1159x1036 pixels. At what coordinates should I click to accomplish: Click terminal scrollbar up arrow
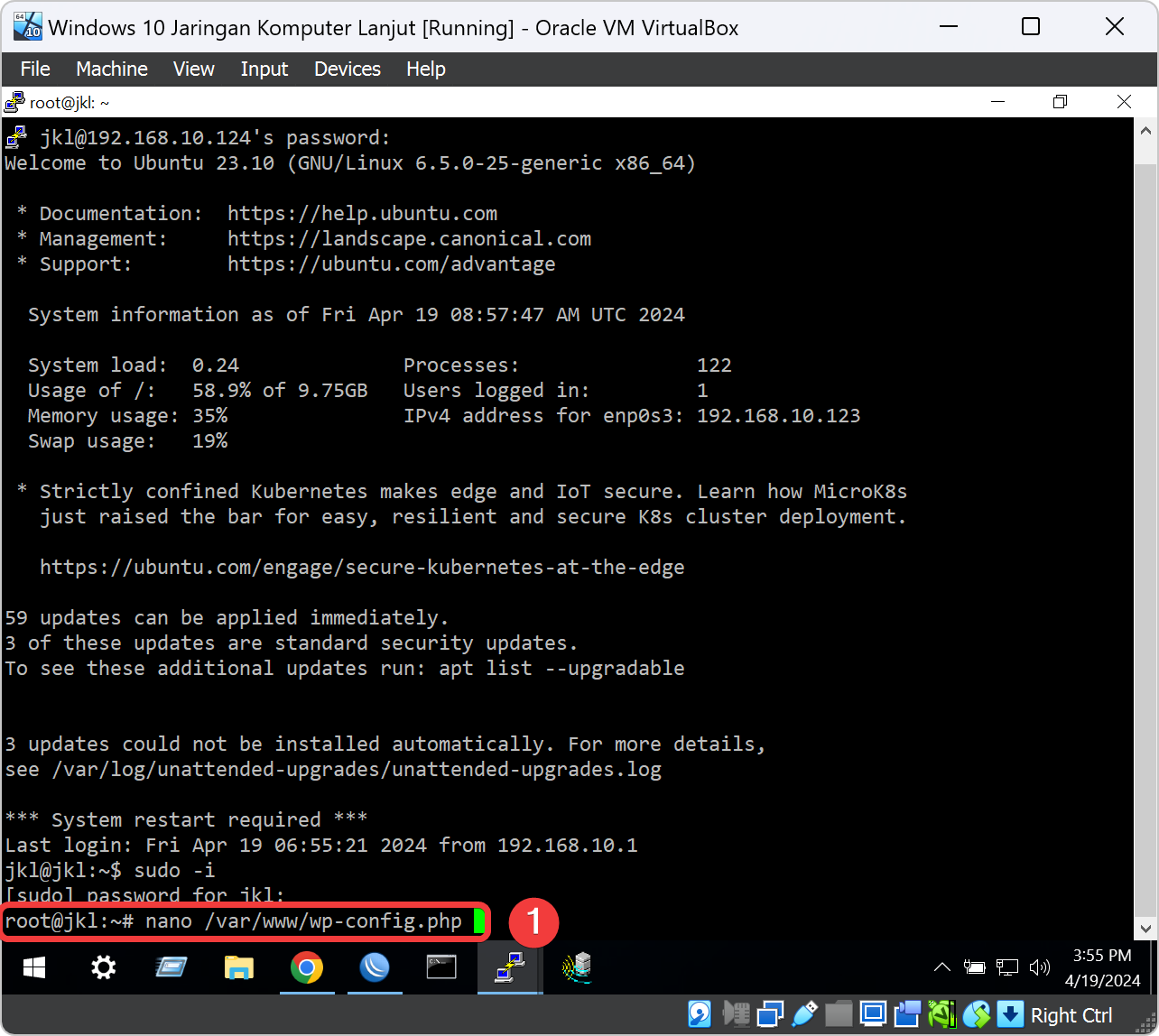tap(1146, 130)
